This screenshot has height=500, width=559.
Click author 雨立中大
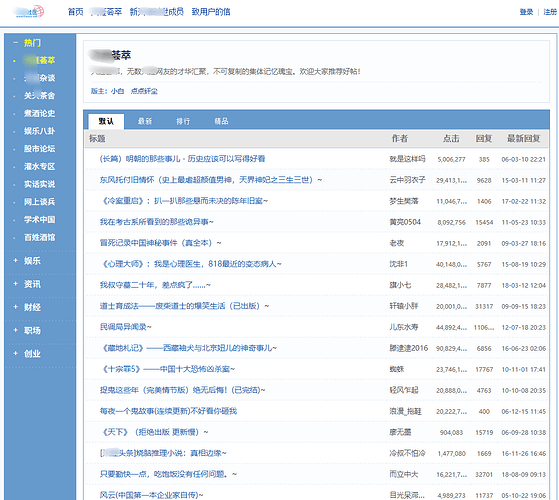pyautogui.click(x=404, y=474)
